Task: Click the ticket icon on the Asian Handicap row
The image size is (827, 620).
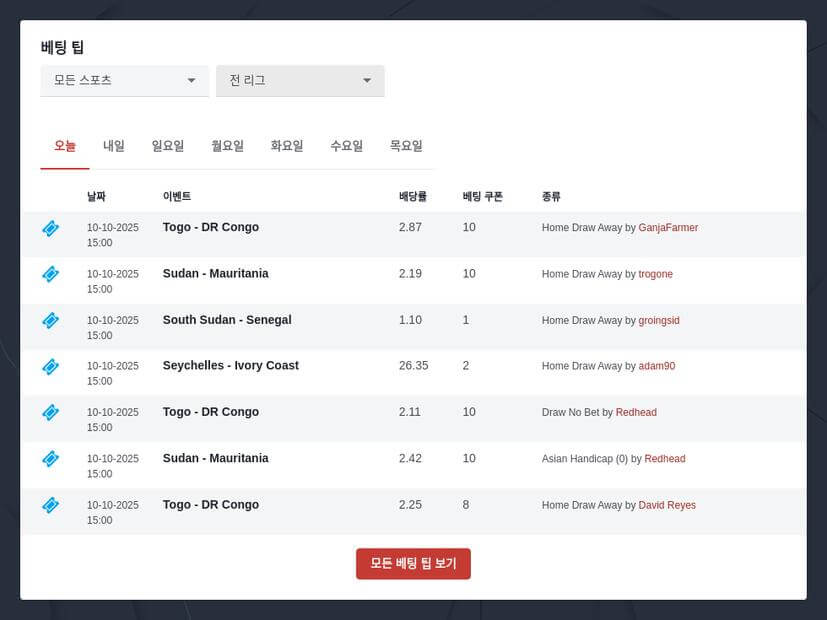Action: [50, 459]
